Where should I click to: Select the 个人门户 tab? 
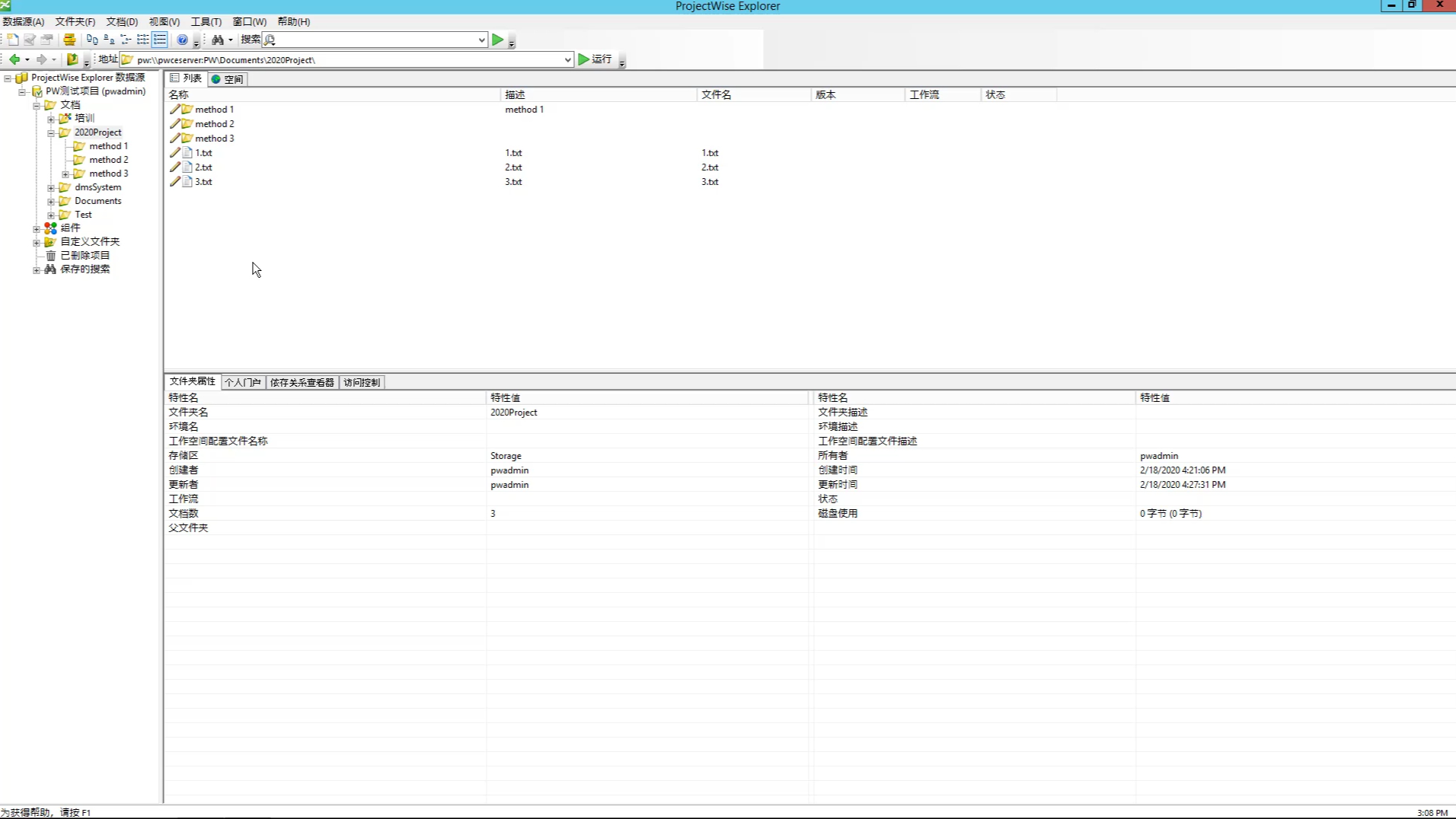pyautogui.click(x=243, y=382)
